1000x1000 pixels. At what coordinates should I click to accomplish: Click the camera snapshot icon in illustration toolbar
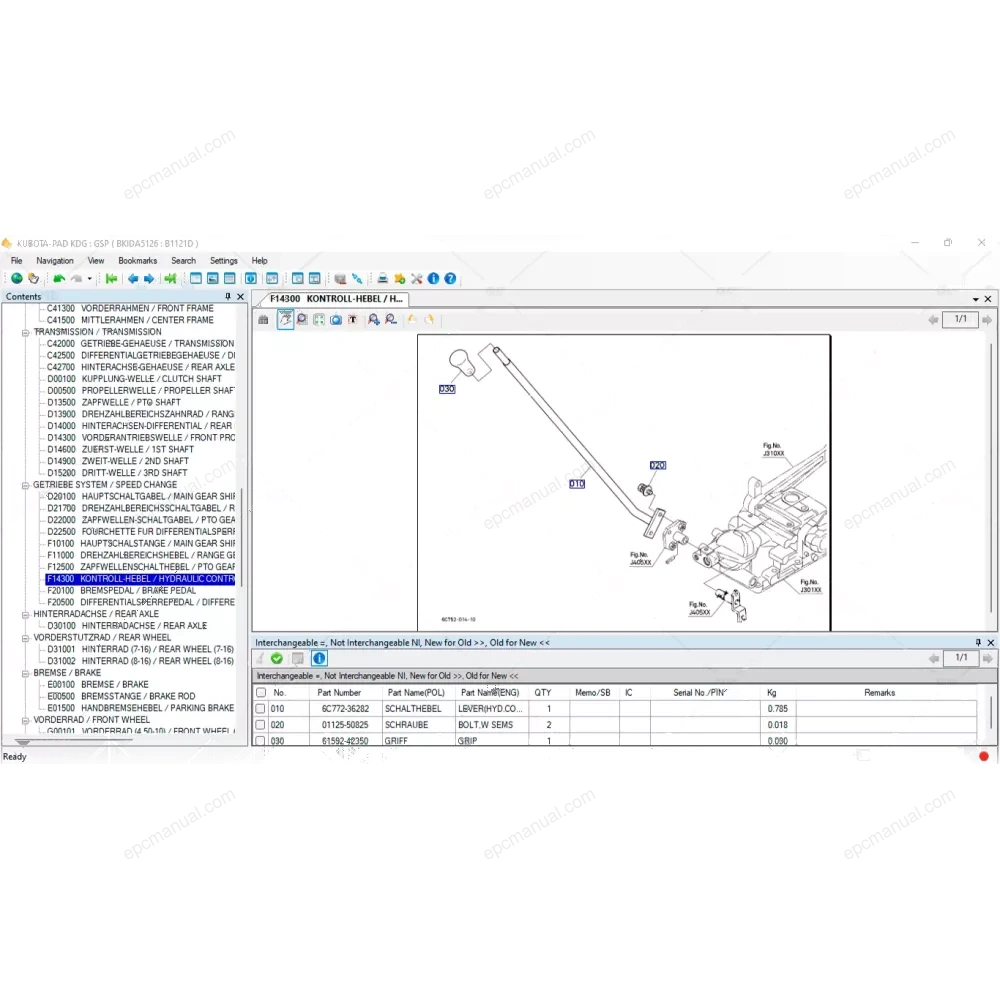[x=336, y=320]
